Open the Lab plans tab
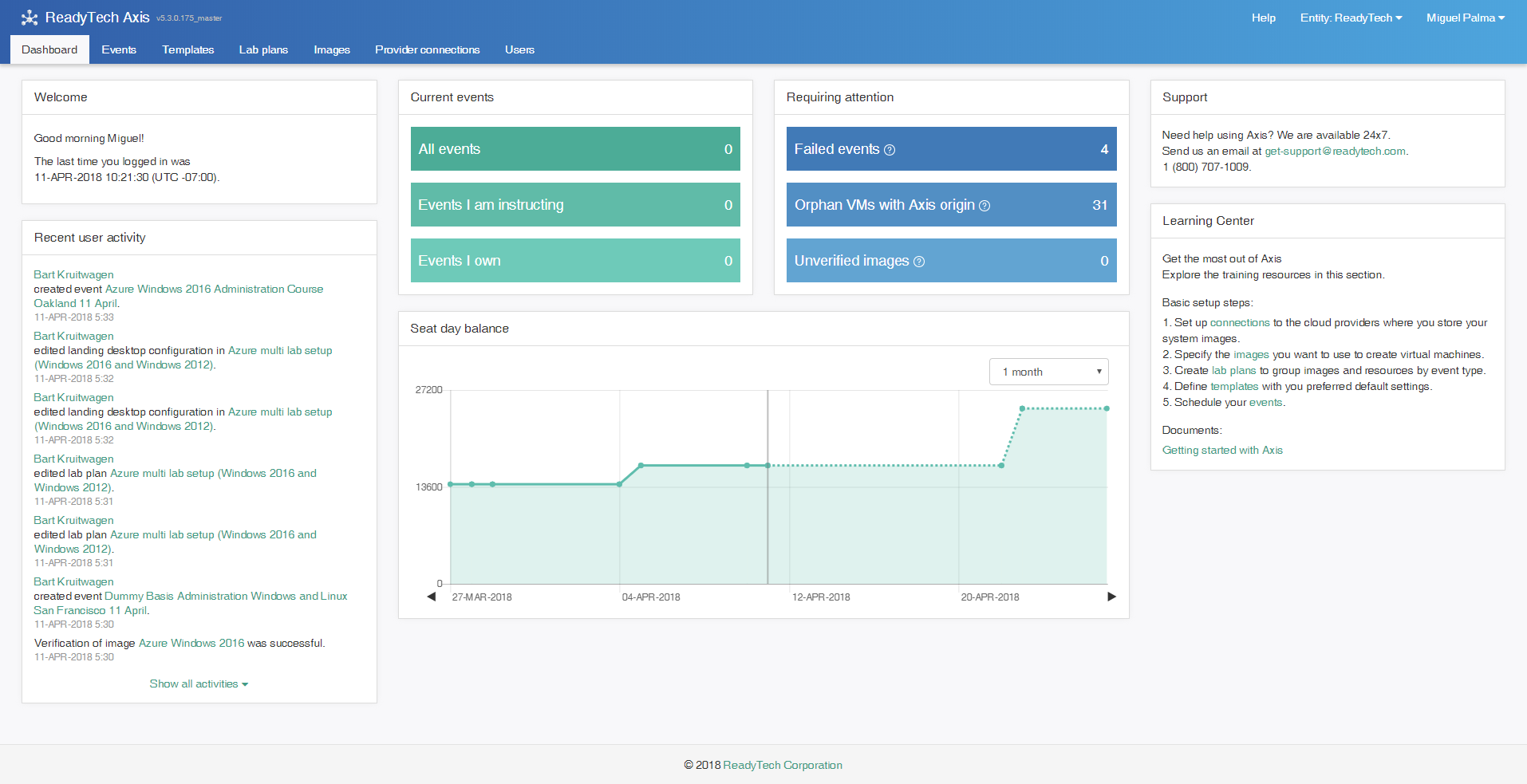This screenshot has height=784, width=1527. [263, 49]
